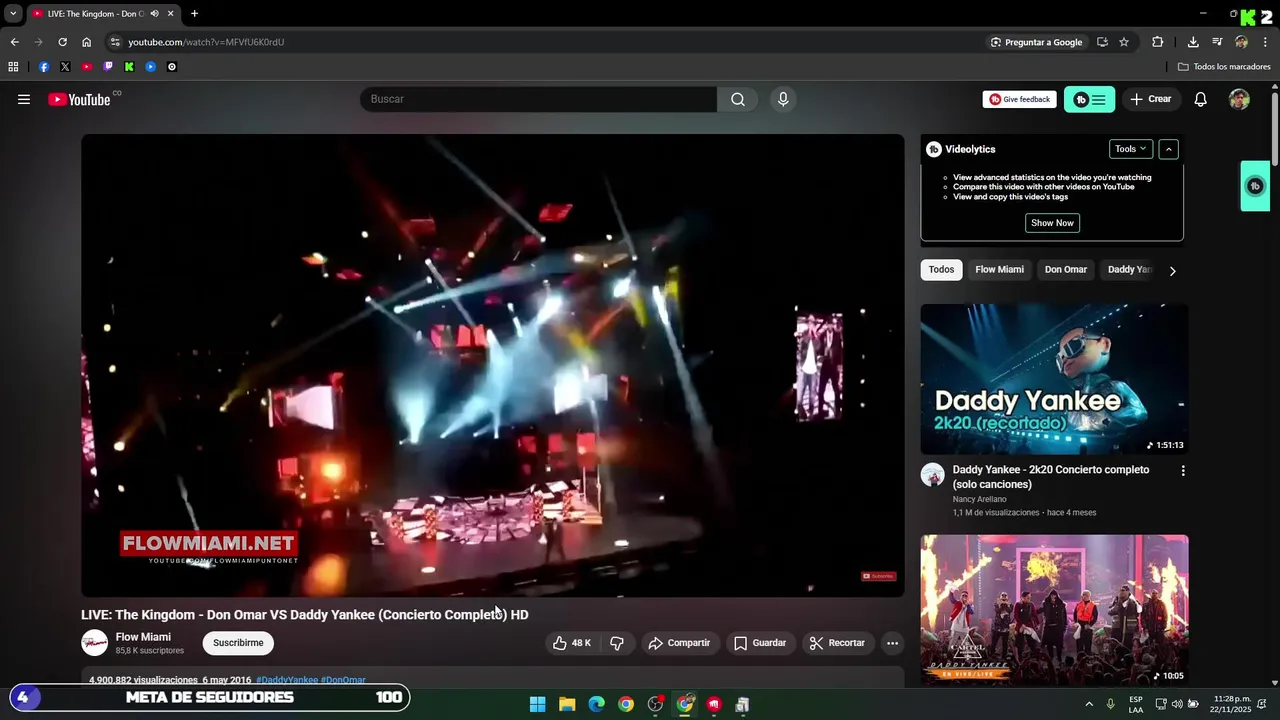This screenshot has height=720, width=1280.
Task: Open the media control icon in toolbar
Action: pyautogui.click(x=1217, y=42)
